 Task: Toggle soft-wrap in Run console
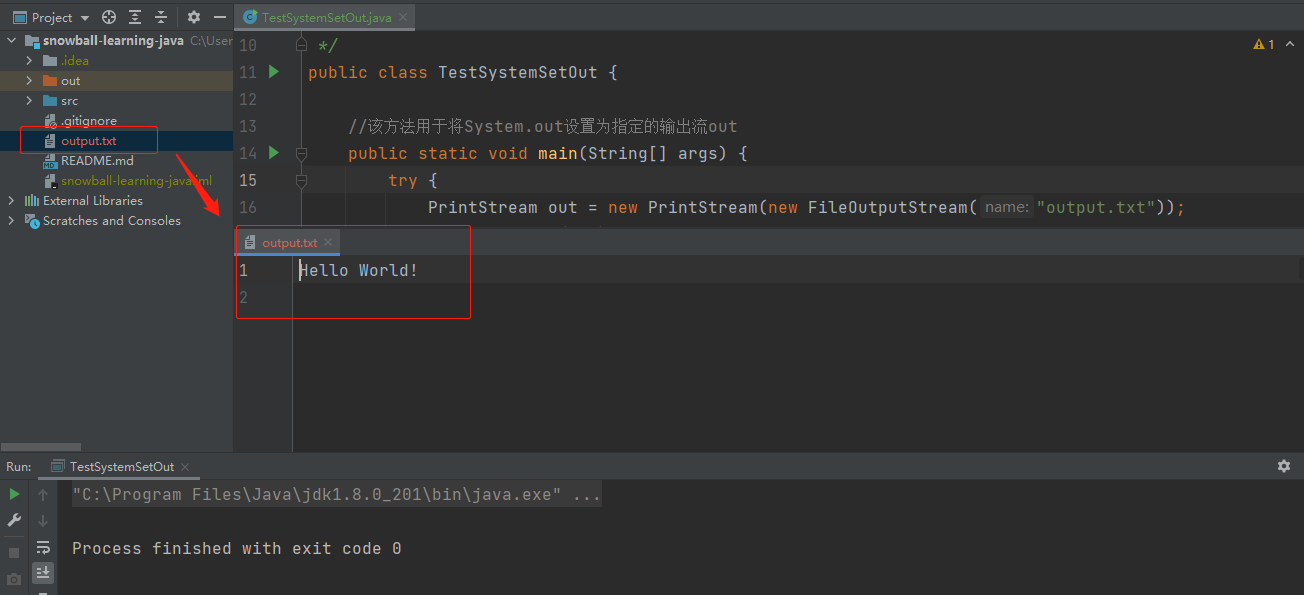point(43,547)
